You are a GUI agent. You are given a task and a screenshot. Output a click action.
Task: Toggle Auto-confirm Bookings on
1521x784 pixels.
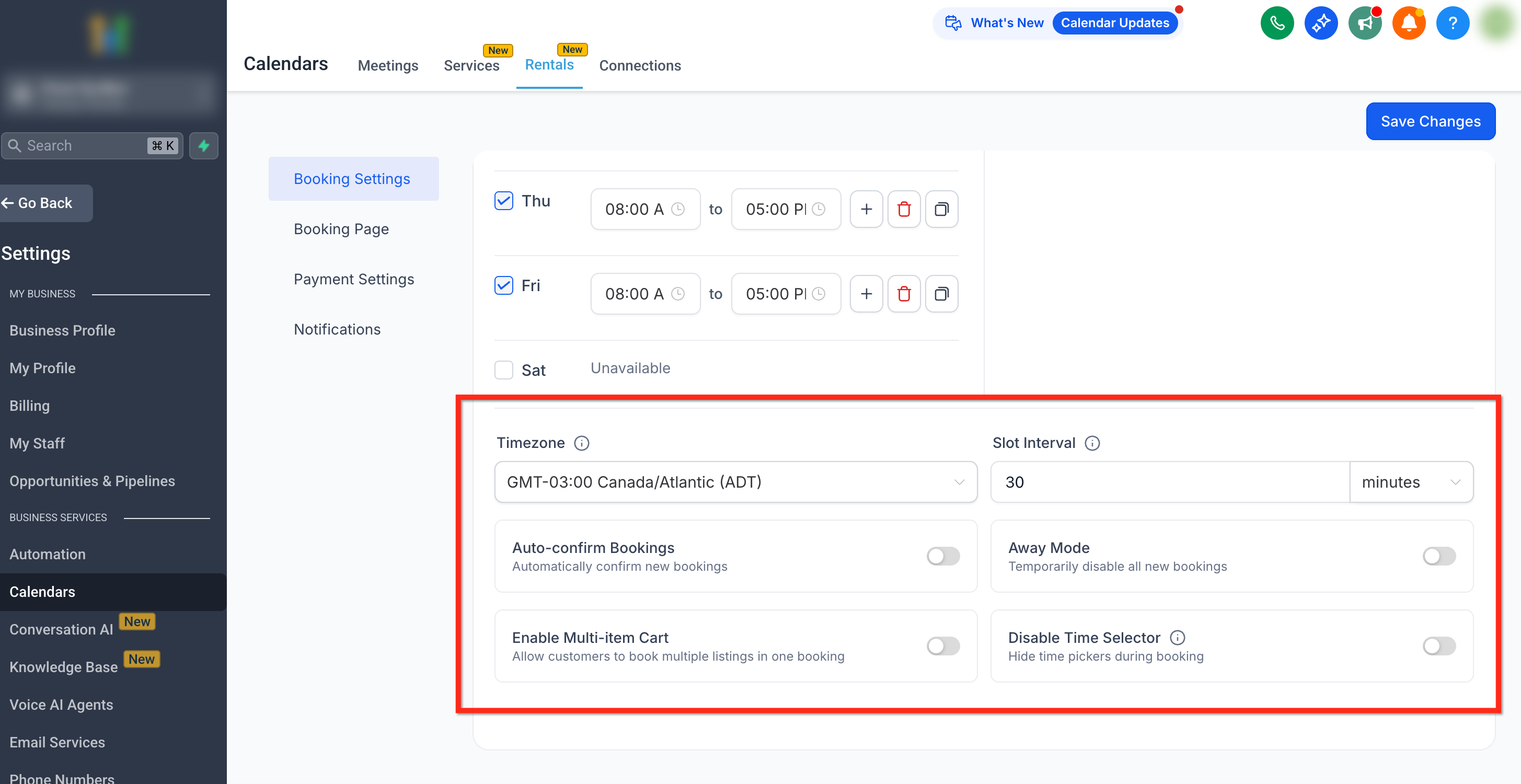click(942, 556)
